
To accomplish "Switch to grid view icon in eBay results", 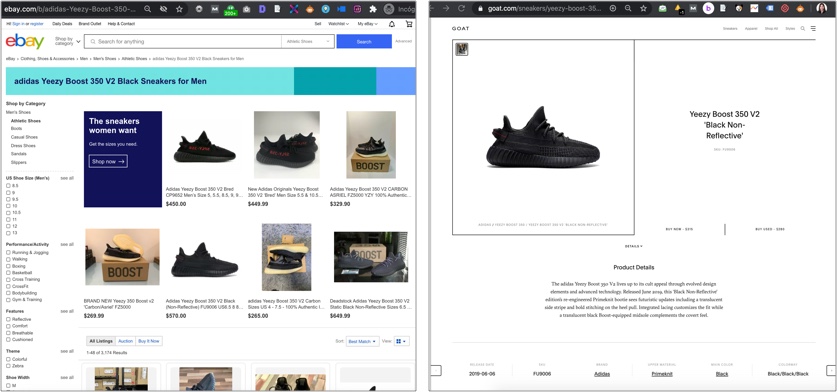I will (x=401, y=341).
